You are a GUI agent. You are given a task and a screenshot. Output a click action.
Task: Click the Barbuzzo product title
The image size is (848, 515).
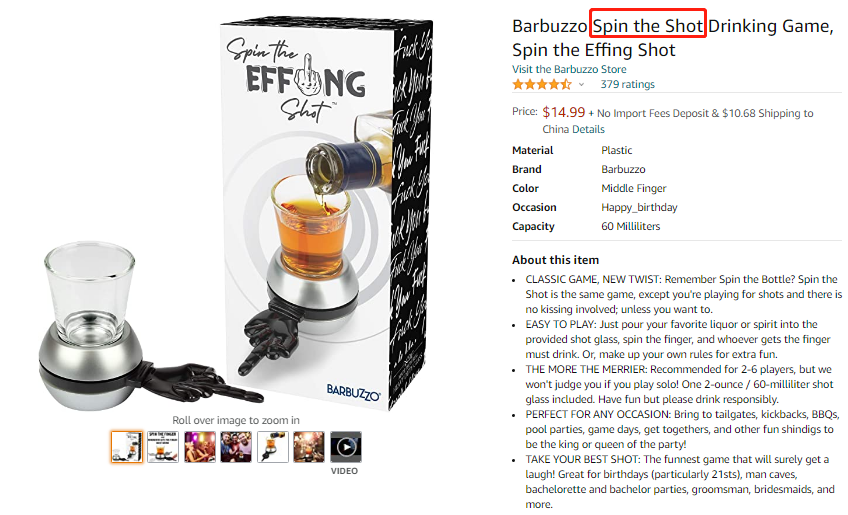672,38
